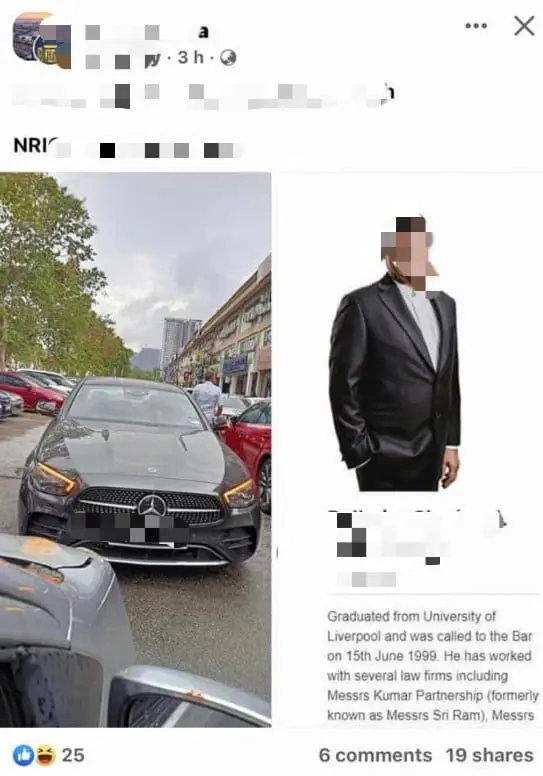Screen dimensions: 543x776
Task: Open the three-dot post options menu
Action: [476, 26]
